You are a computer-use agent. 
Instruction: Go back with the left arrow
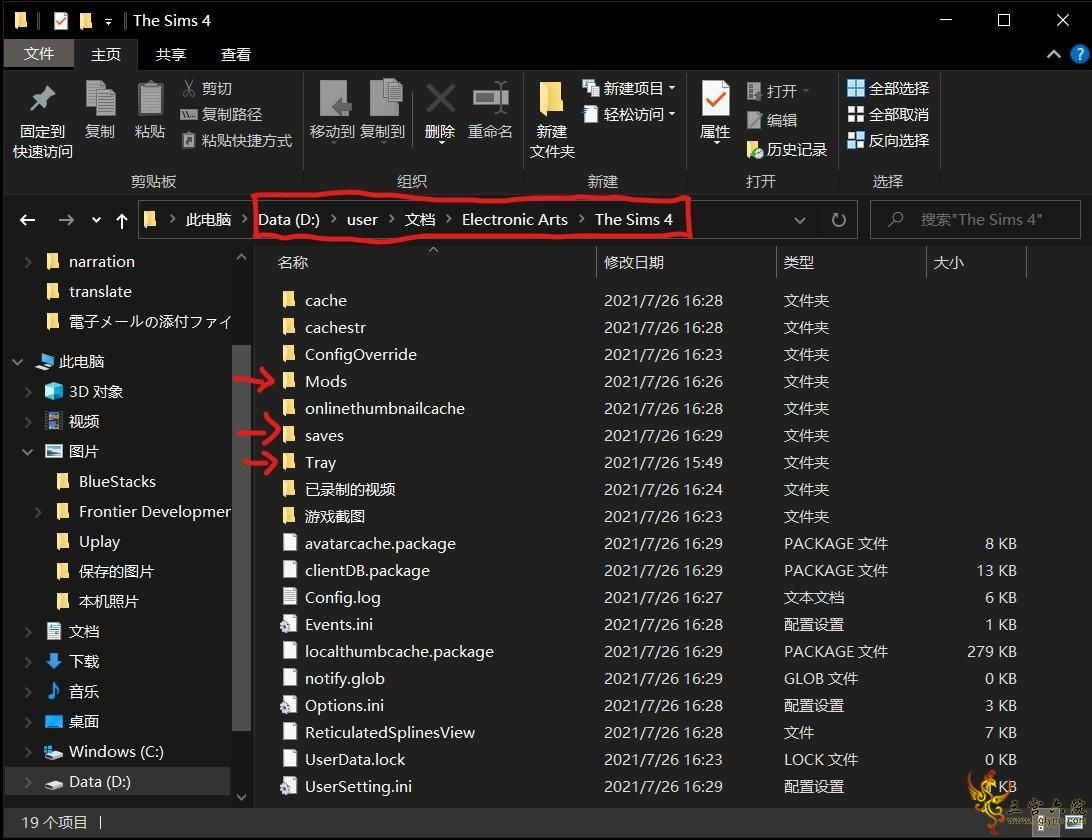pyautogui.click(x=27, y=220)
